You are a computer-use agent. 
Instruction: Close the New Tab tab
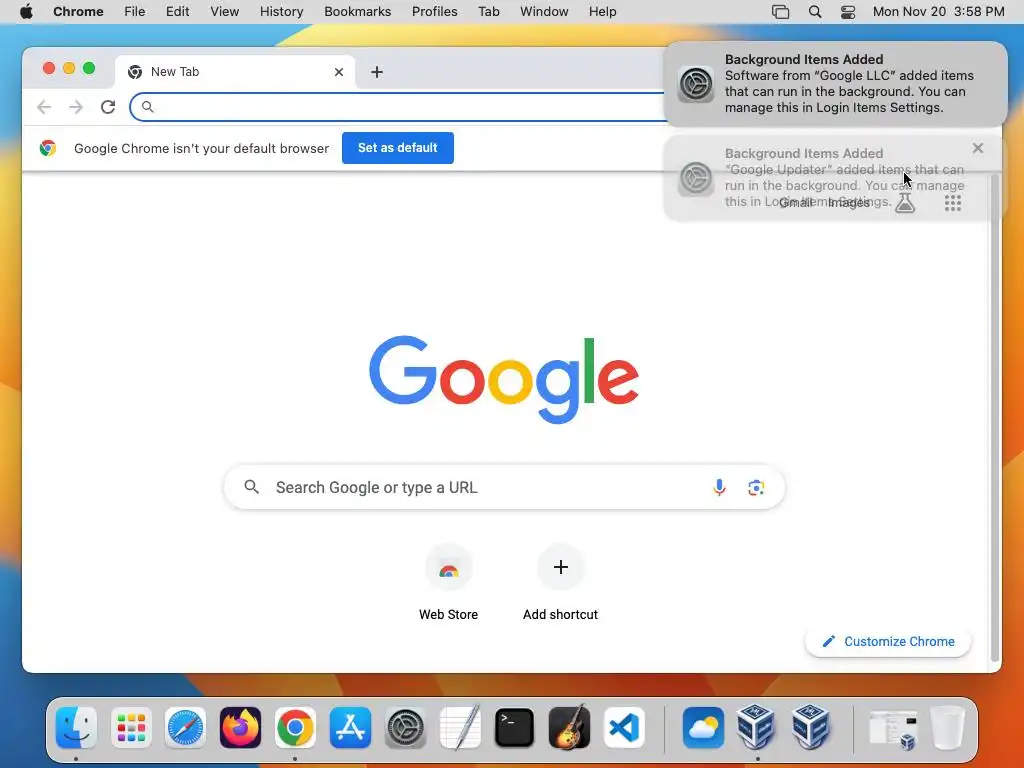click(339, 72)
